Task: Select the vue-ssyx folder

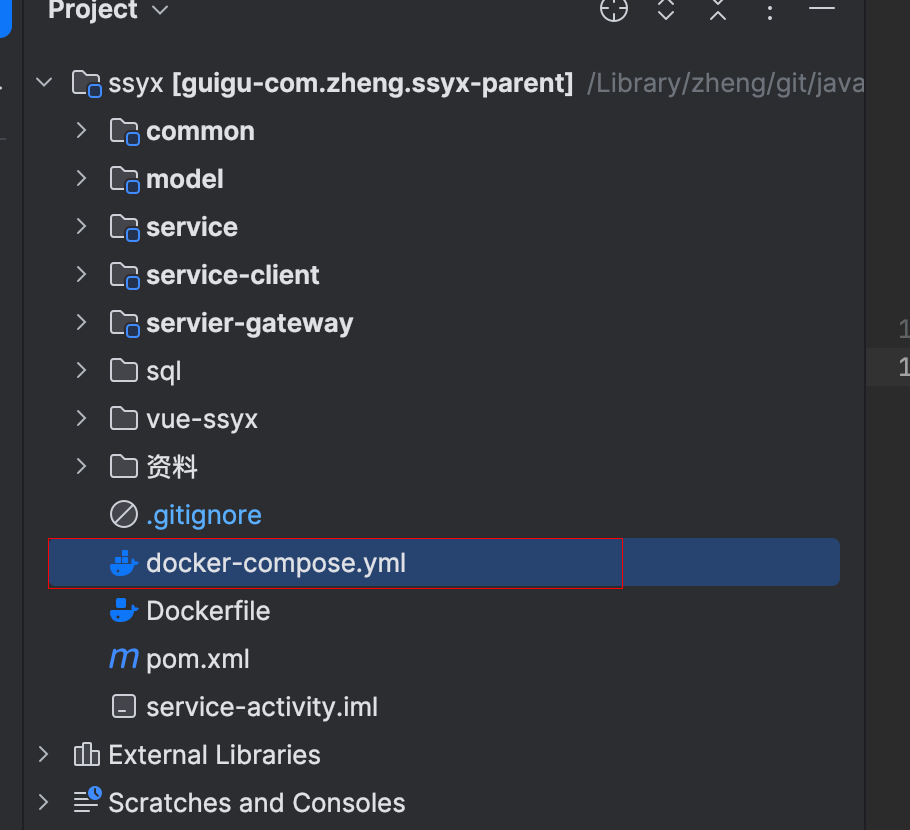Action: [x=201, y=419]
